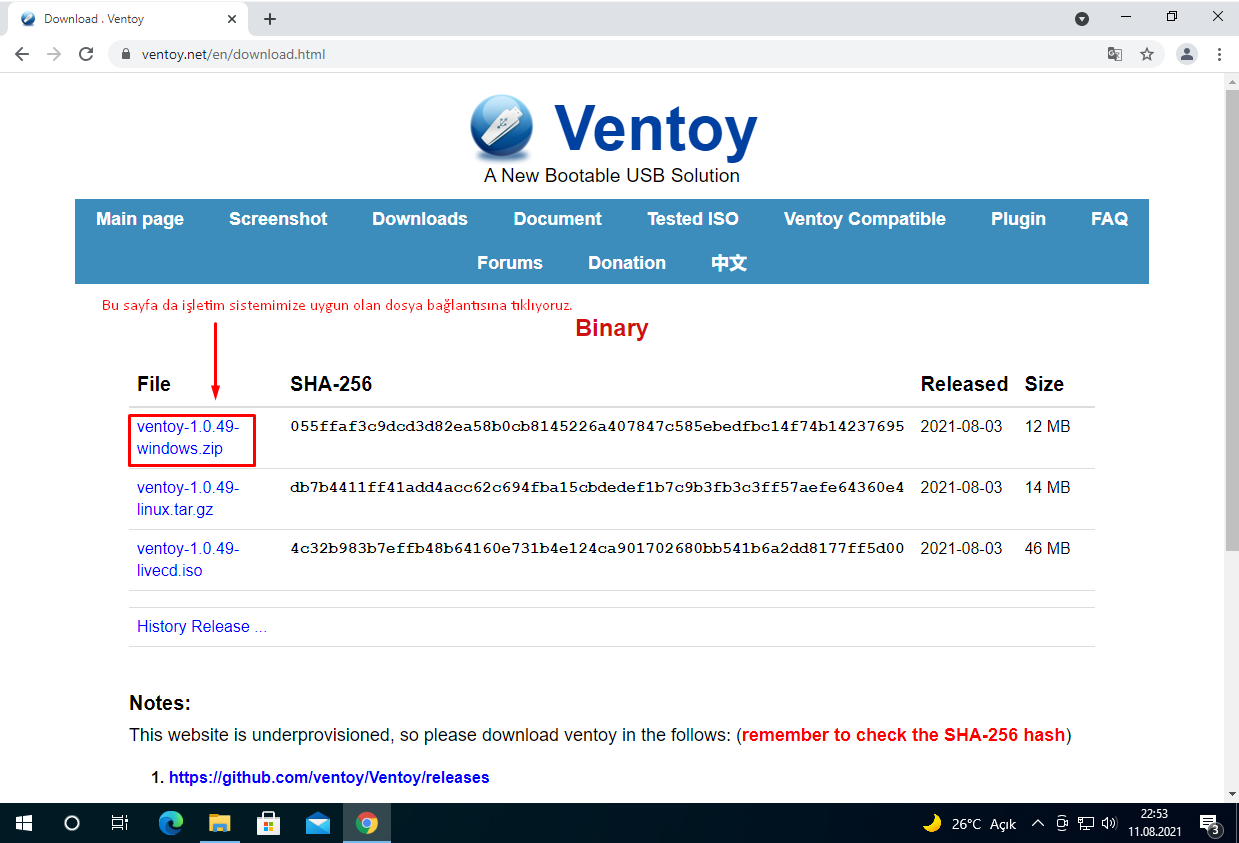
Task: Click the page vertical scrollbar thumb
Action: [1231, 320]
